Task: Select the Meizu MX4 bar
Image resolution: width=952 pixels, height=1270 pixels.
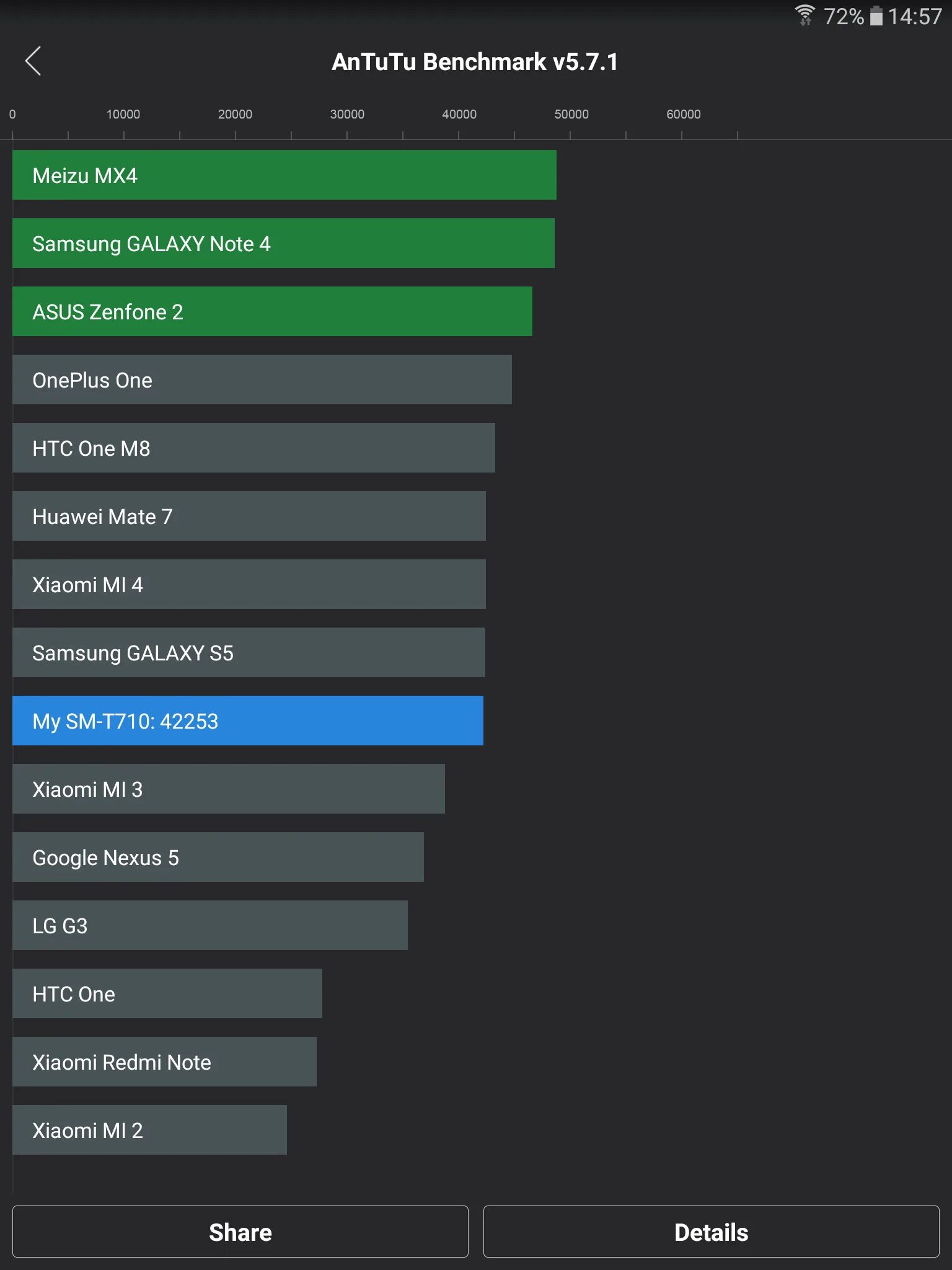Action: click(284, 175)
